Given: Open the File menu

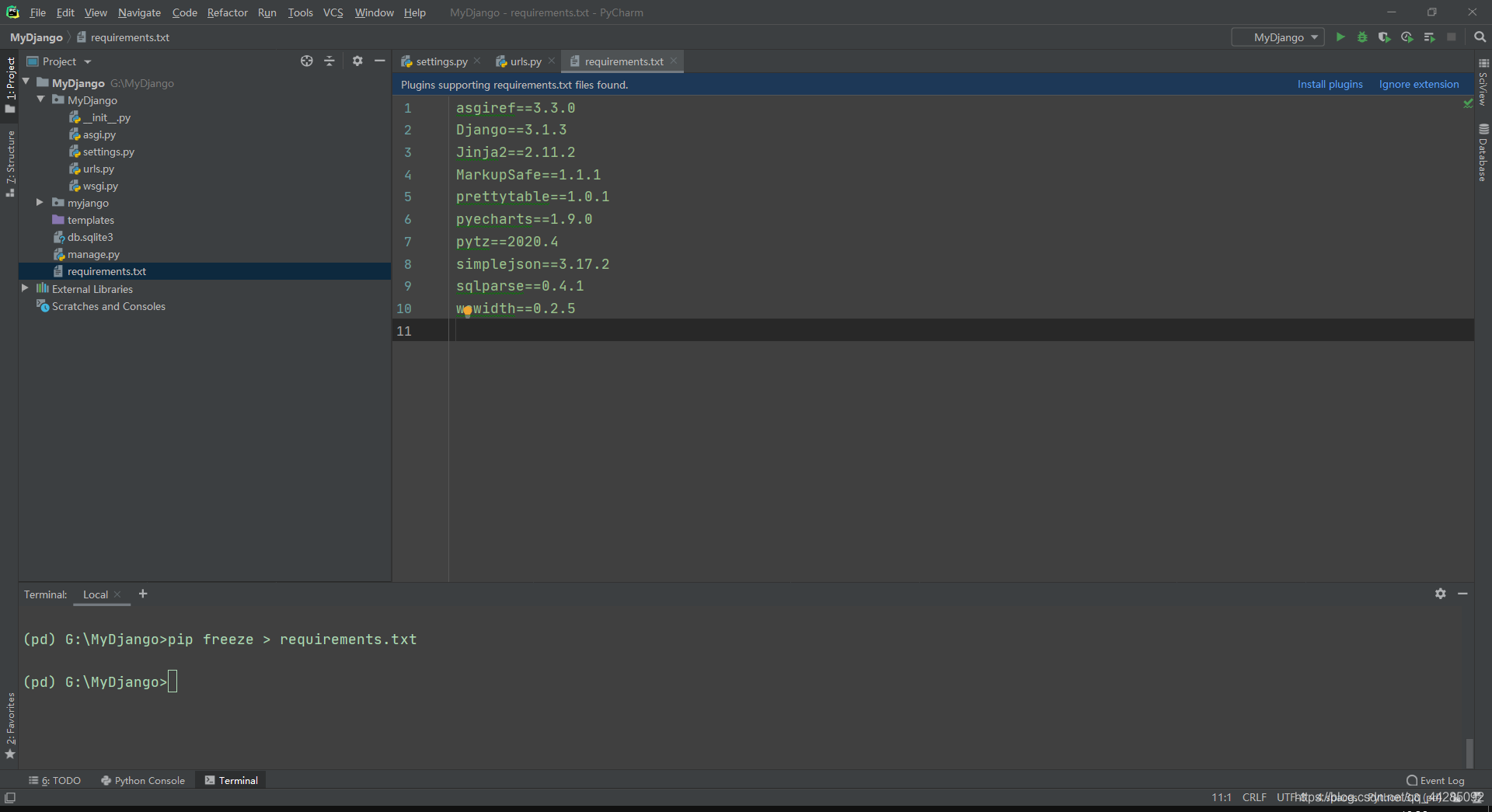Looking at the screenshot, I should 37,12.
